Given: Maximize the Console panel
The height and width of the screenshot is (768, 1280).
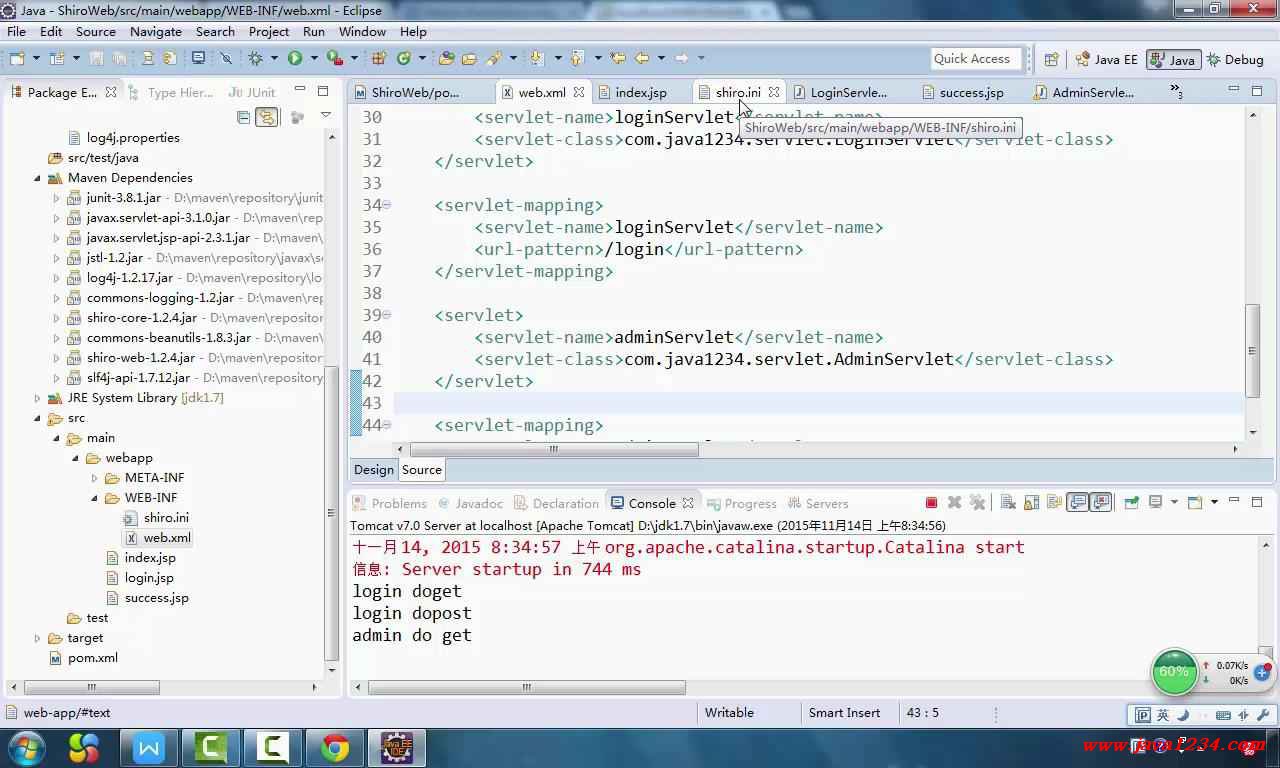Looking at the screenshot, I should (1258, 502).
